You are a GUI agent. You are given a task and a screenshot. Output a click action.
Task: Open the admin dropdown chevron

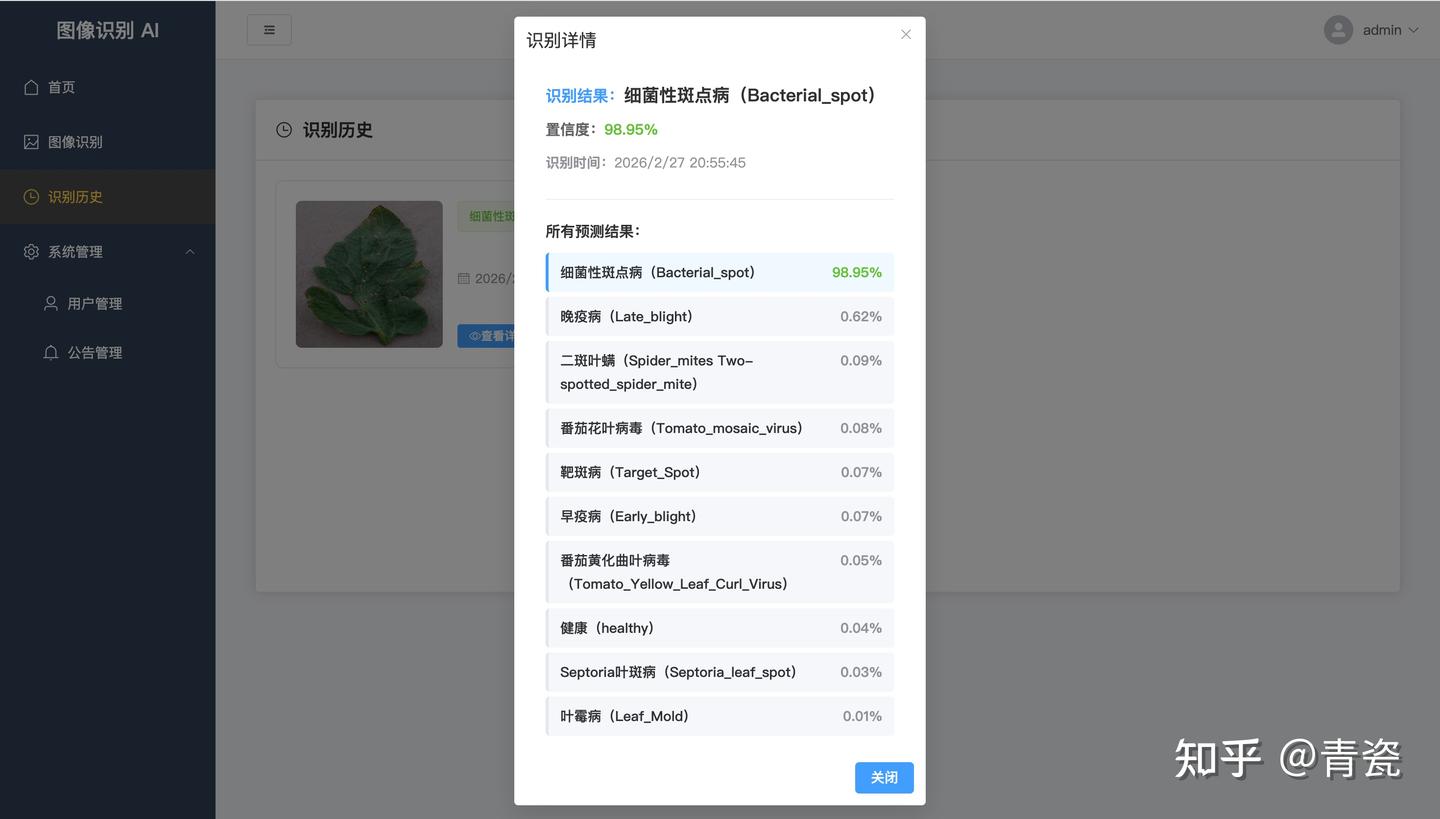coord(1414,30)
